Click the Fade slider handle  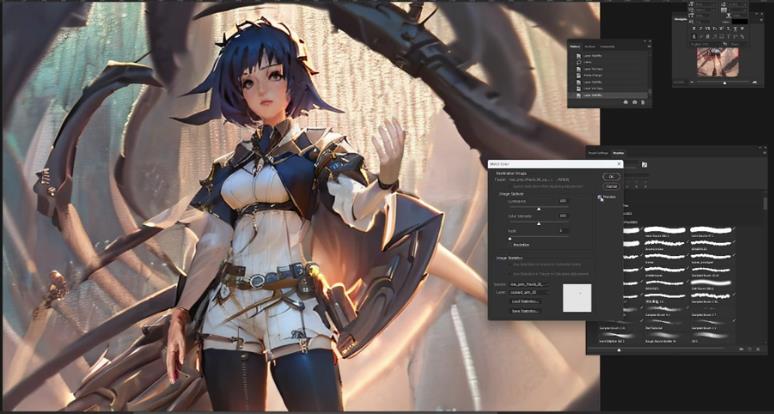pyautogui.click(x=509, y=238)
